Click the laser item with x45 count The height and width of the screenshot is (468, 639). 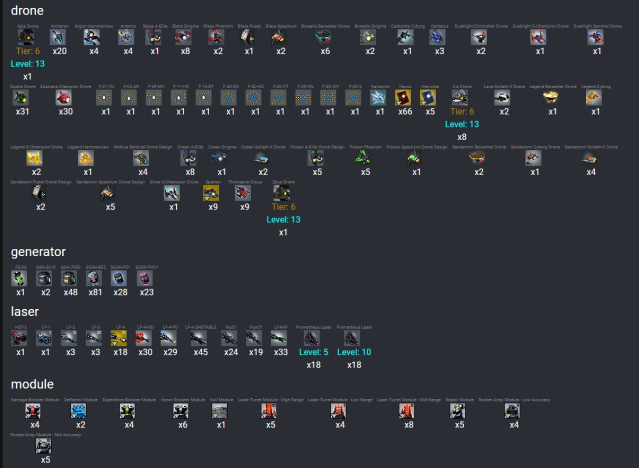point(202,339)
